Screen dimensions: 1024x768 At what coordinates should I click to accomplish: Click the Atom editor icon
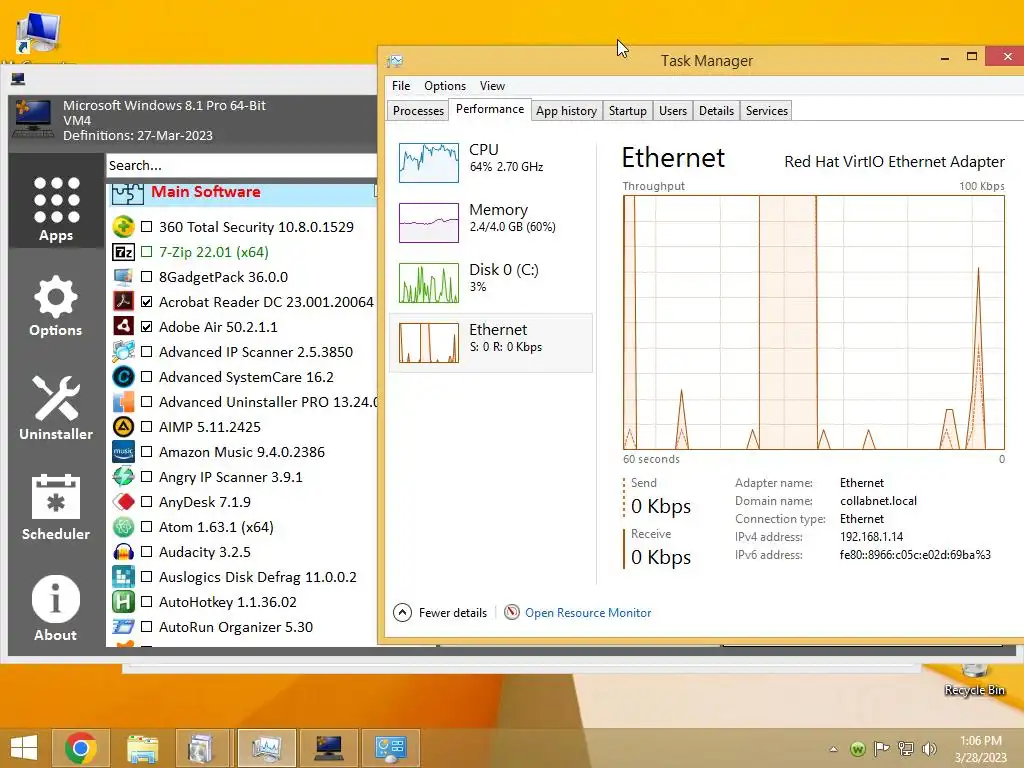point(123,527)
